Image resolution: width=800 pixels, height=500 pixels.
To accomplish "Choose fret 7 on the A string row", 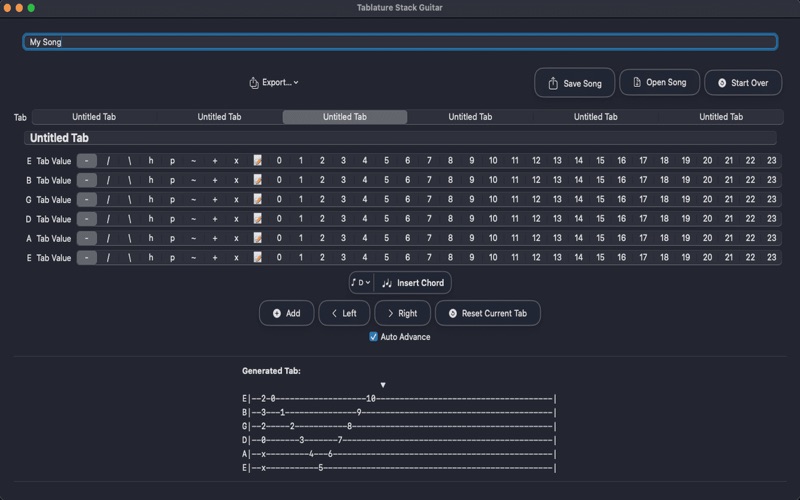I will (x=429, y=238).
